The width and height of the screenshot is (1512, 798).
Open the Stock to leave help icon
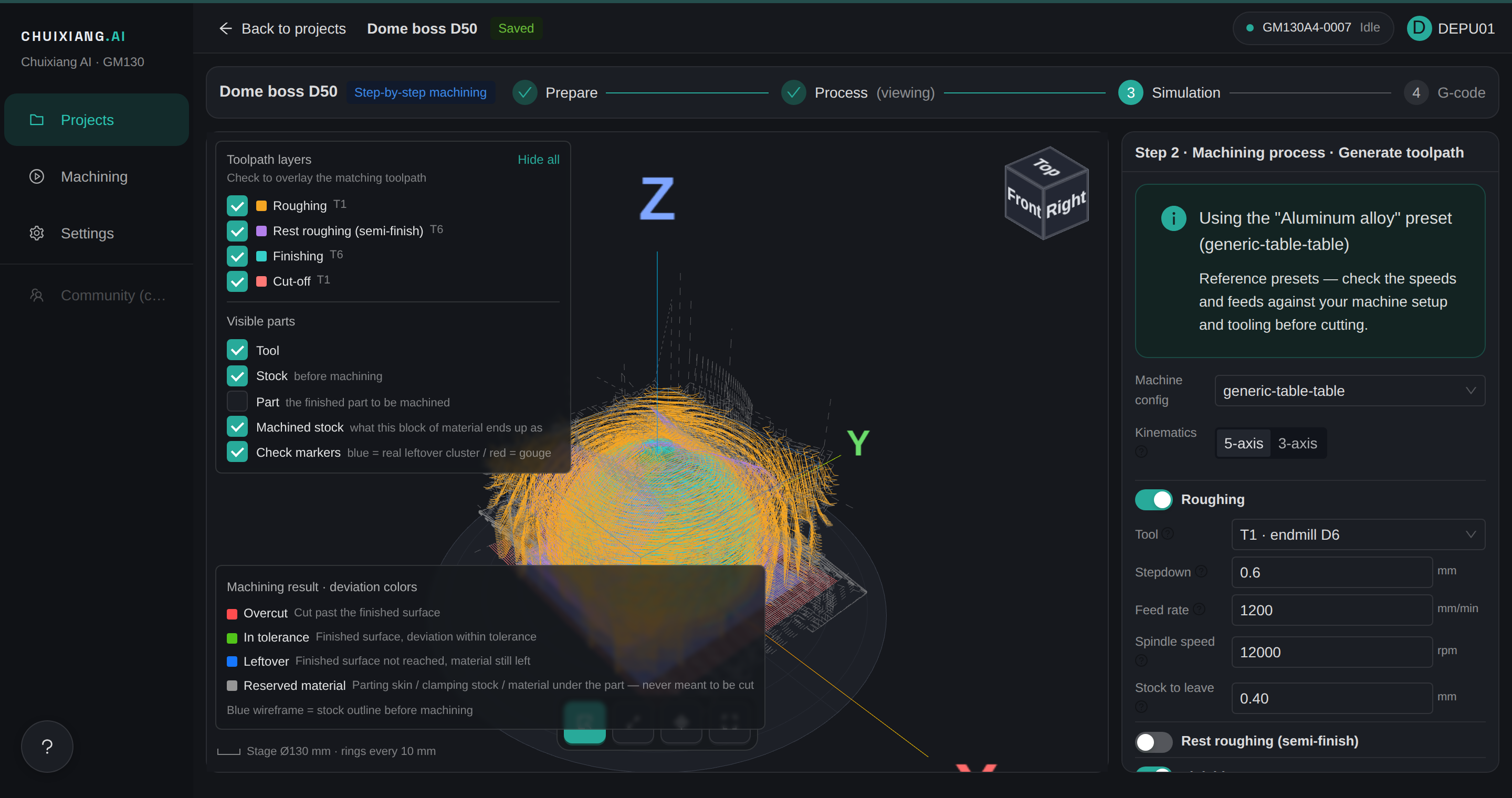(x=1141, y=707)
